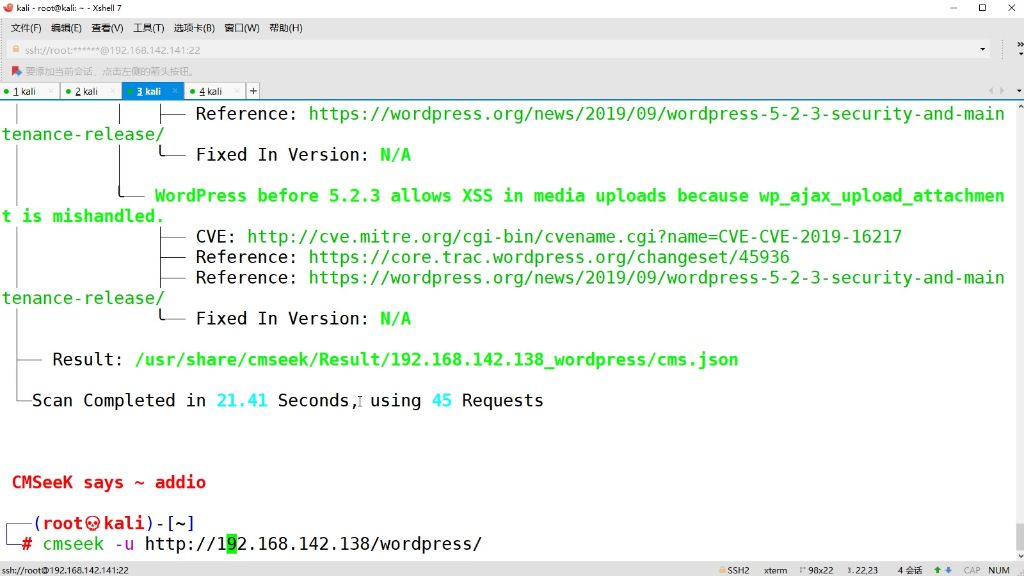Screen dimensions: 1024x576
Task: Click the NUM indicator in status bar
Action: point(999,570)
